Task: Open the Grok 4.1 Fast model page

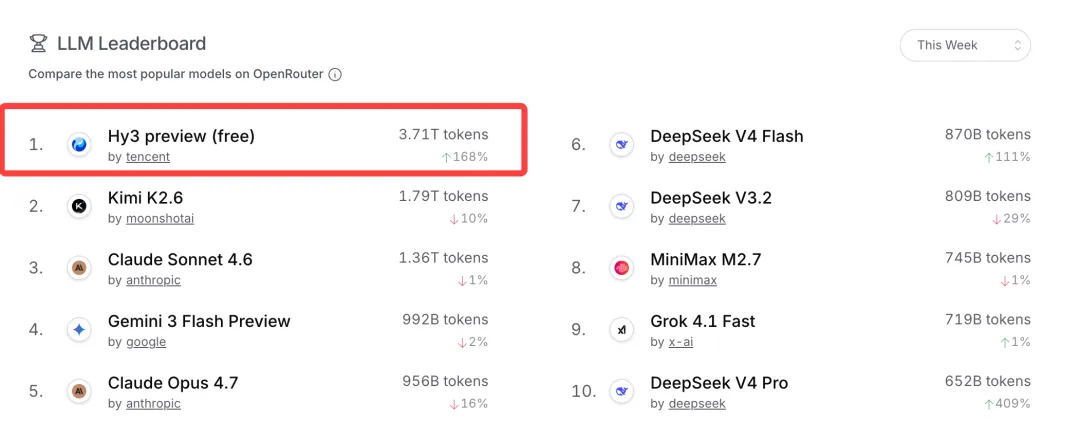Action: [x=703, y=321]
